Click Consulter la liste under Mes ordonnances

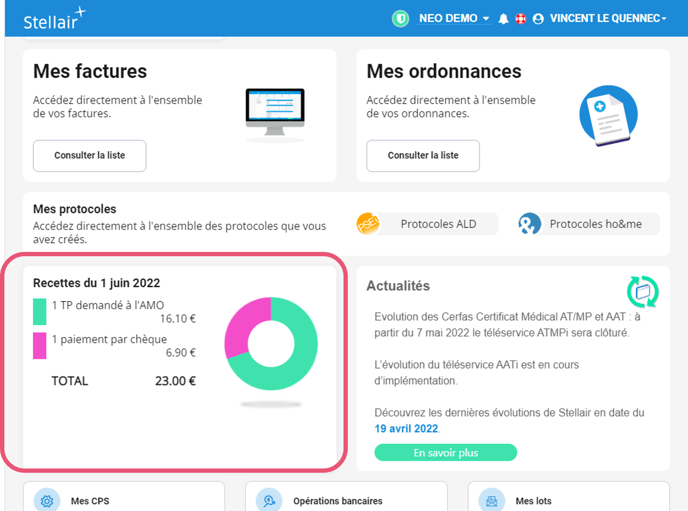(423, 156)
